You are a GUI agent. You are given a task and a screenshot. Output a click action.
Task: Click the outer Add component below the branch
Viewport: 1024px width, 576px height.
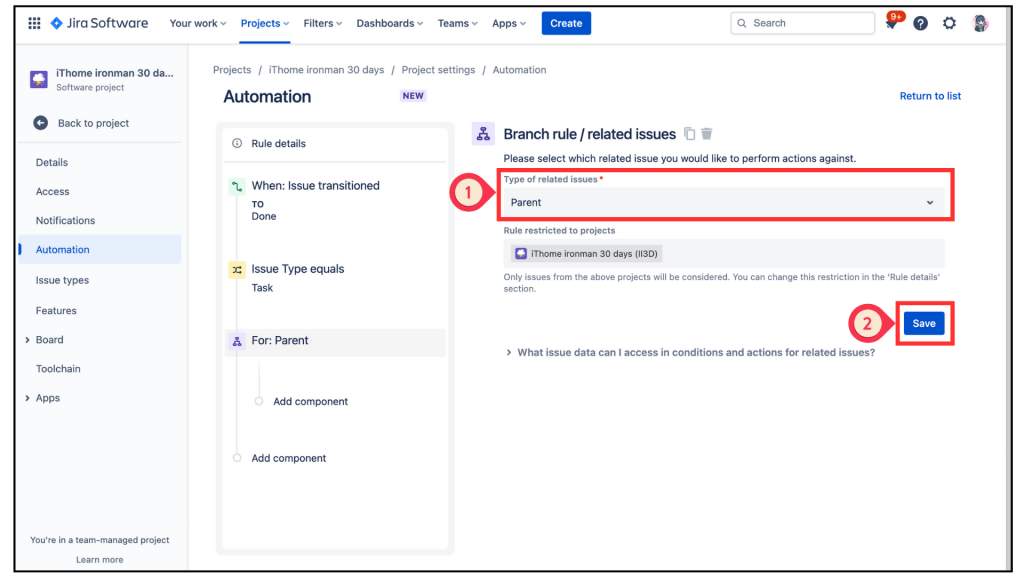tap(289, 458)
